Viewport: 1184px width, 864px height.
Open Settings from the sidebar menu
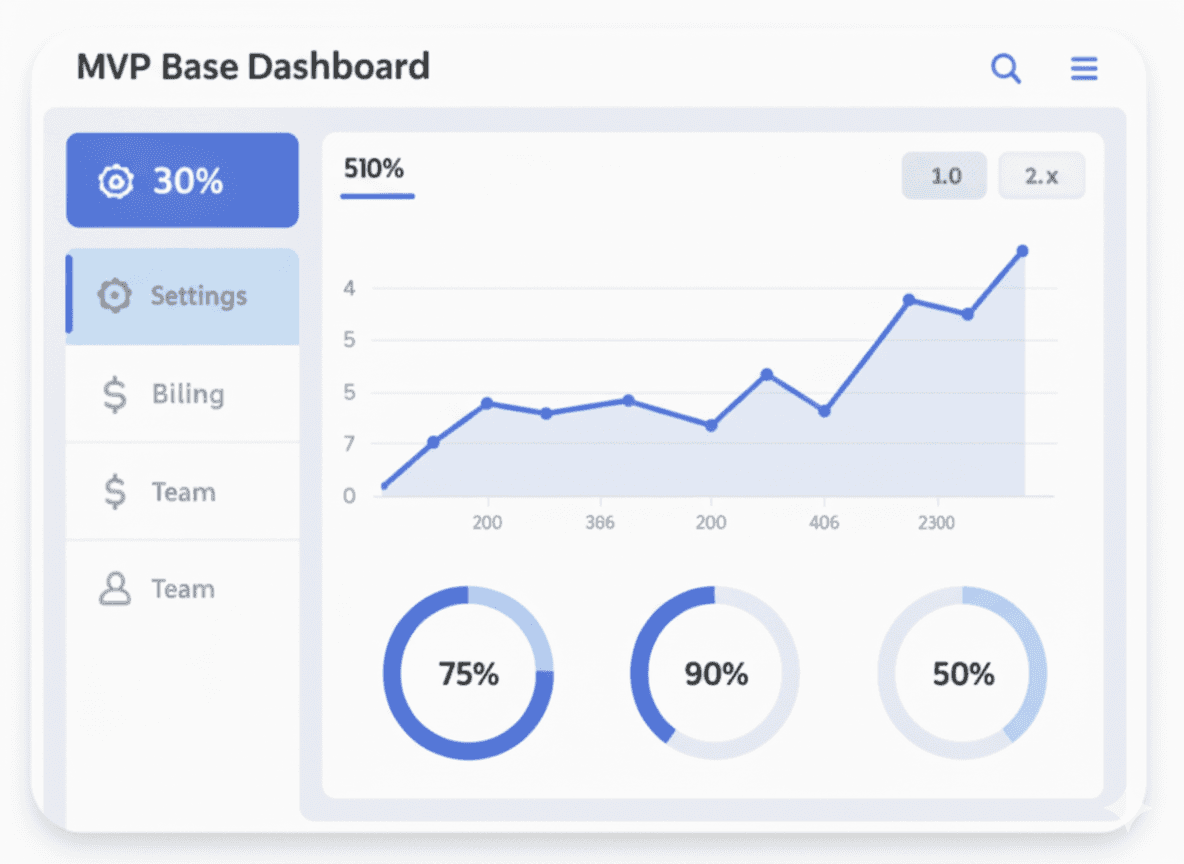(x=198, y=295)
